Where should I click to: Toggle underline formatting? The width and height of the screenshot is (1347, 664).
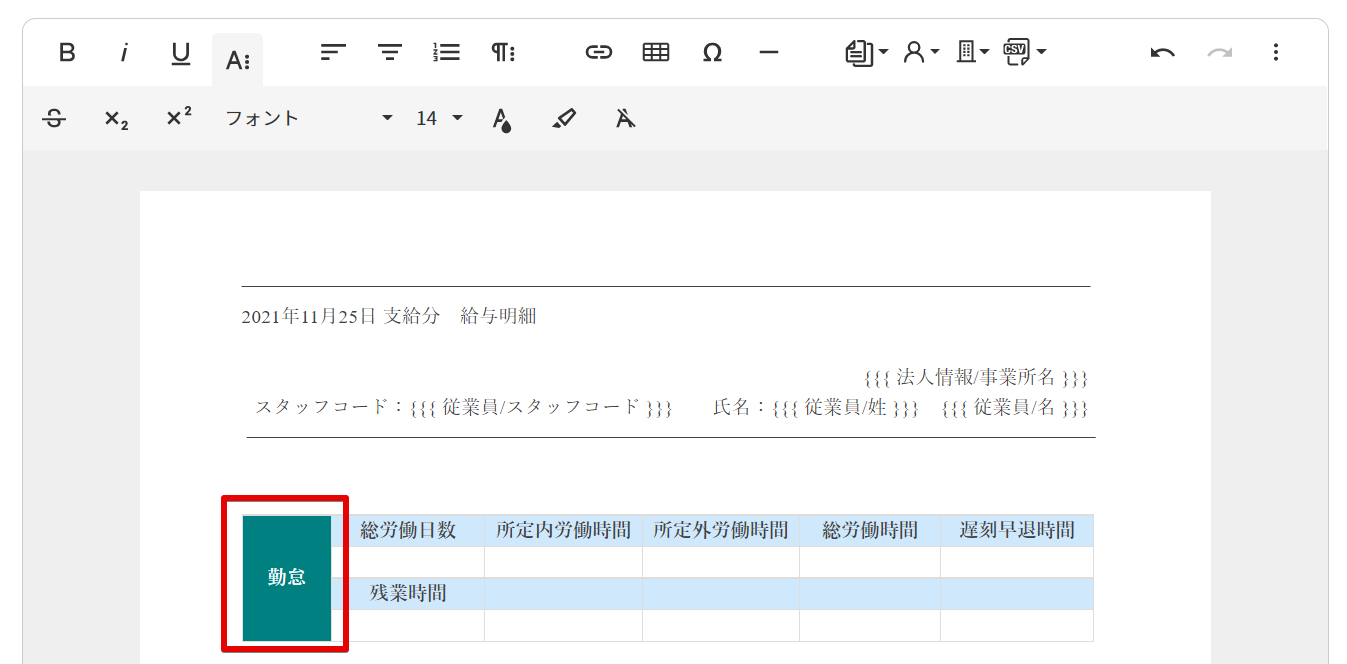(x=181, y=53)
